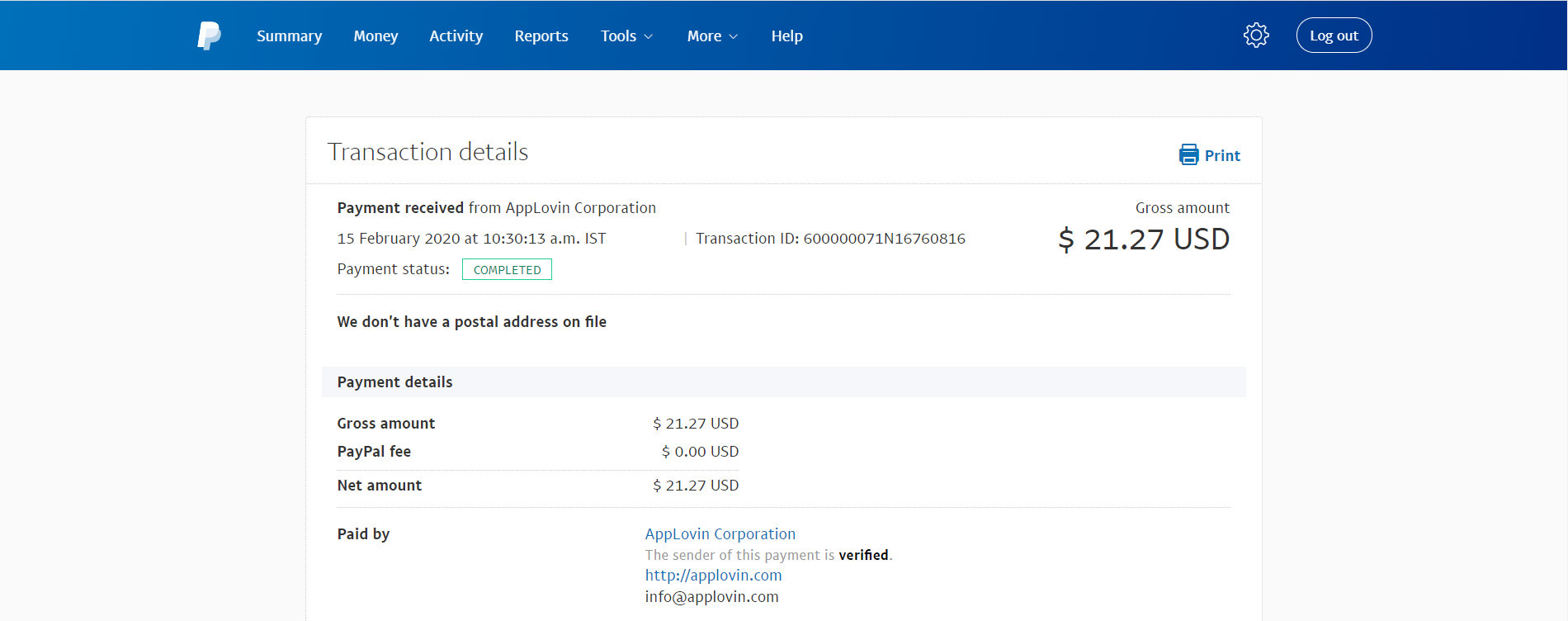Click the large $ 21.27 USD gross amount
The image size is (1568, 621).
click(1144, 239)
